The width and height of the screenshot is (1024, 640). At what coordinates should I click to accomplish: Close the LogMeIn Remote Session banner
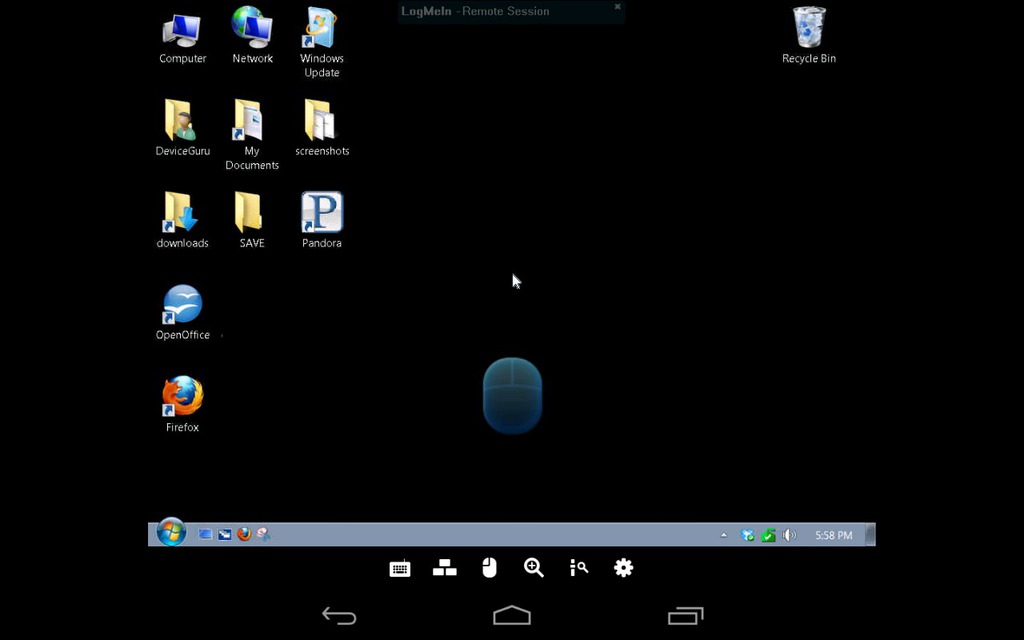(x=617, y=7)
